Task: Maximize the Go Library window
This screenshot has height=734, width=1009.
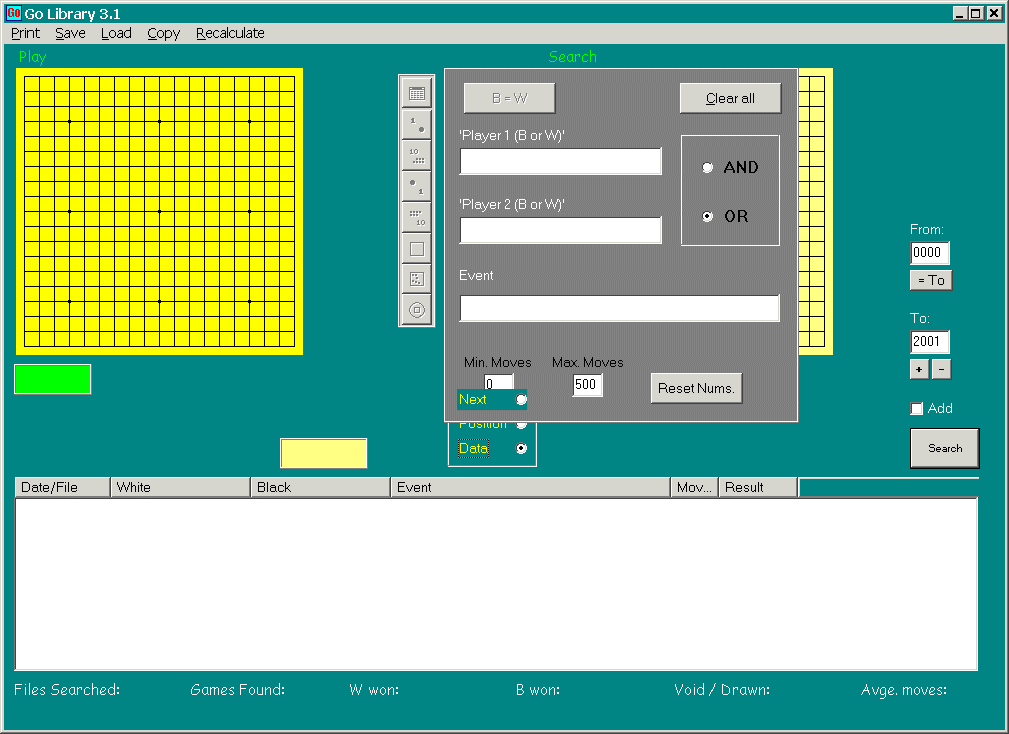Action: tap(976, 13)
